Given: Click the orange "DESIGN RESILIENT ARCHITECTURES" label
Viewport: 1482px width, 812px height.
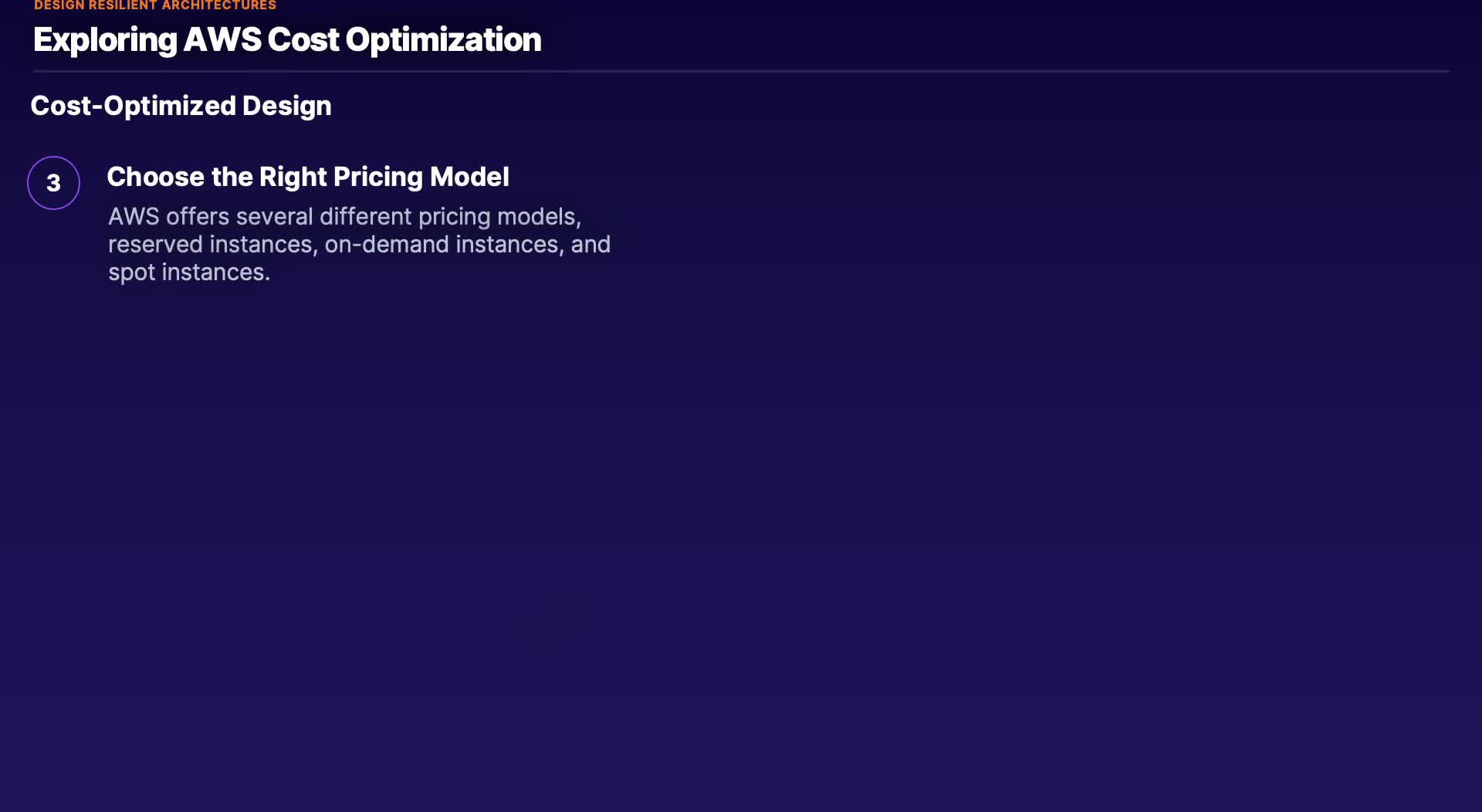Looking at the screenshot, I should [154, 5].
